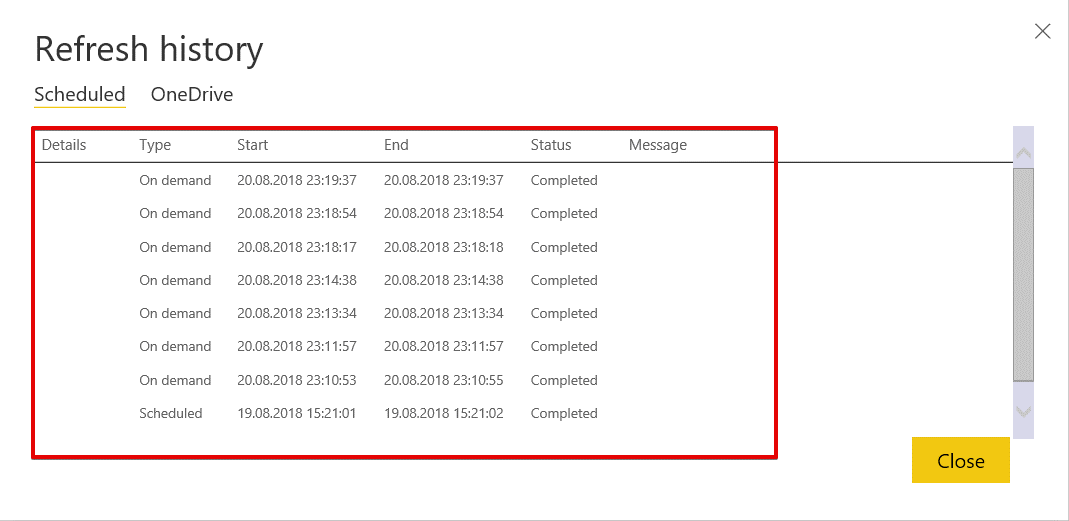The image size is (1069, 521).
Task: Click the Details column header
Action: pos(64,145)
